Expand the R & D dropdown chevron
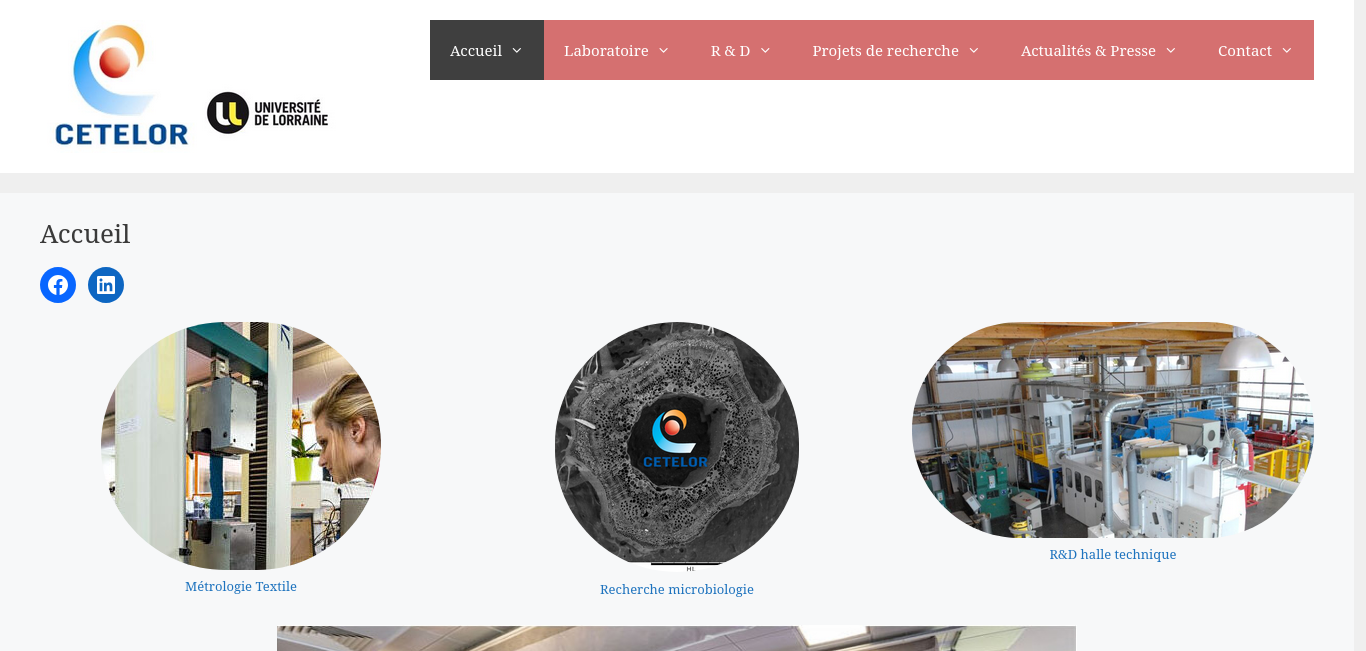1366x651 pixels. [765, 50]
